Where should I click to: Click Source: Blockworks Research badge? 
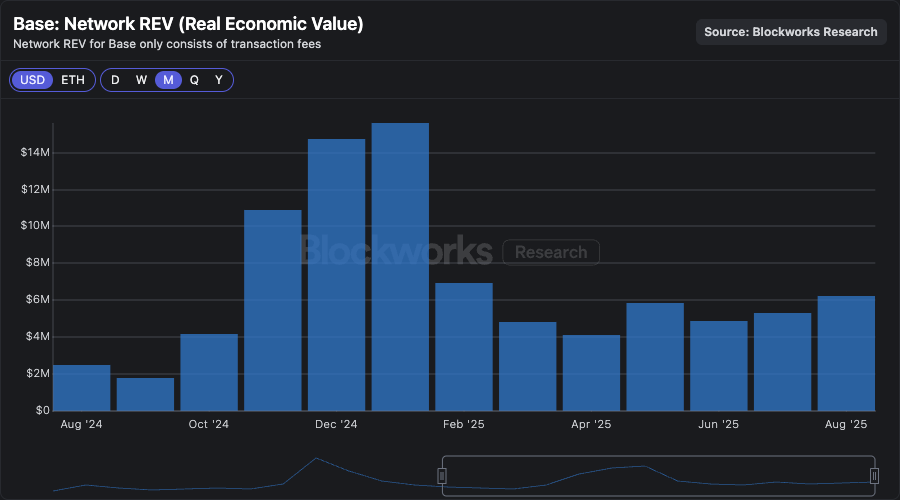coord(791,32)
